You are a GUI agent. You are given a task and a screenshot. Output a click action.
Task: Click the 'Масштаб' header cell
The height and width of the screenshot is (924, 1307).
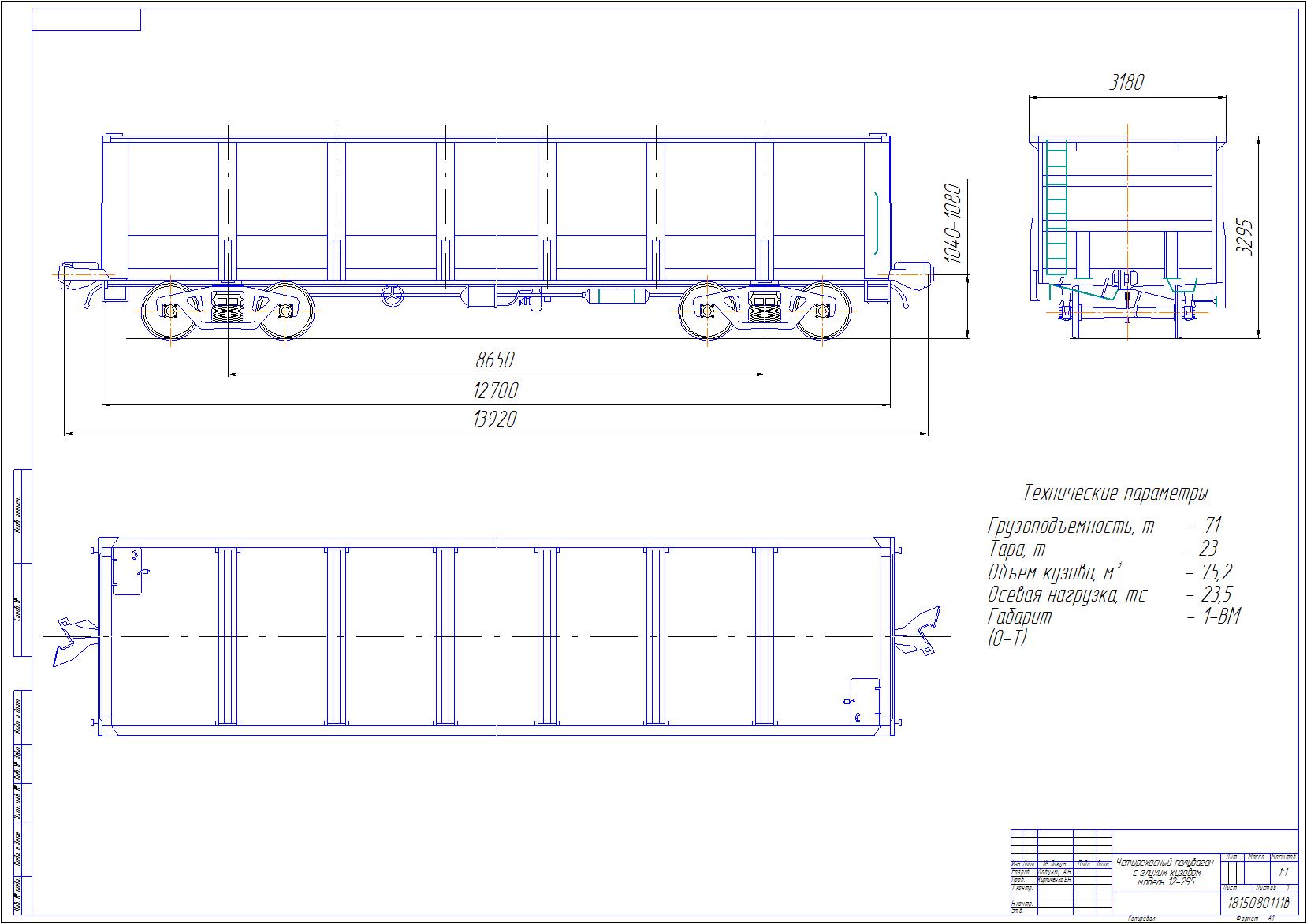pos(1283,856)
